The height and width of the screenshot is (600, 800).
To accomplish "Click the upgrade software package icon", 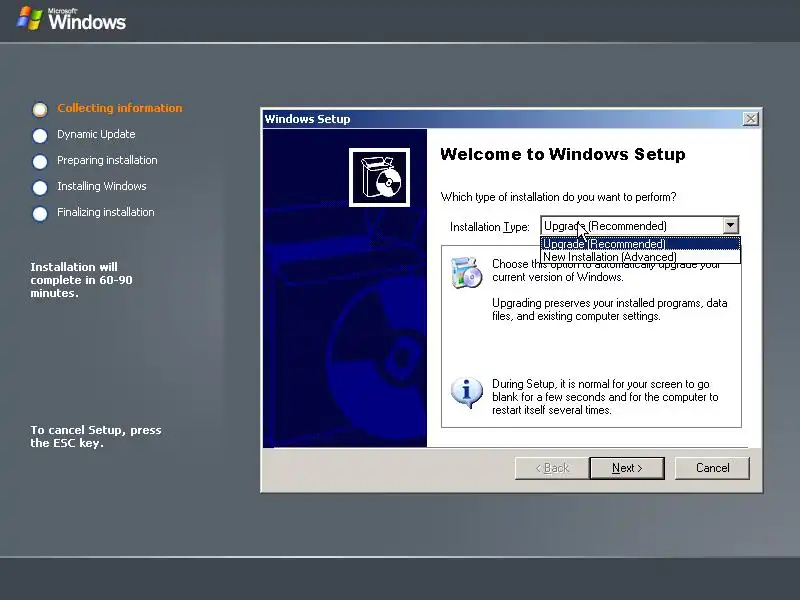I will coord(466,273).
